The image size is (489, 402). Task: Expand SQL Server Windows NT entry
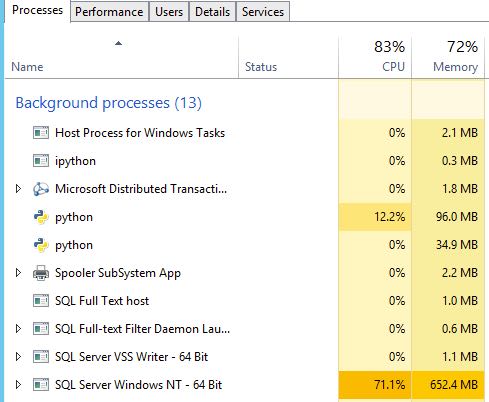point(18,385)
